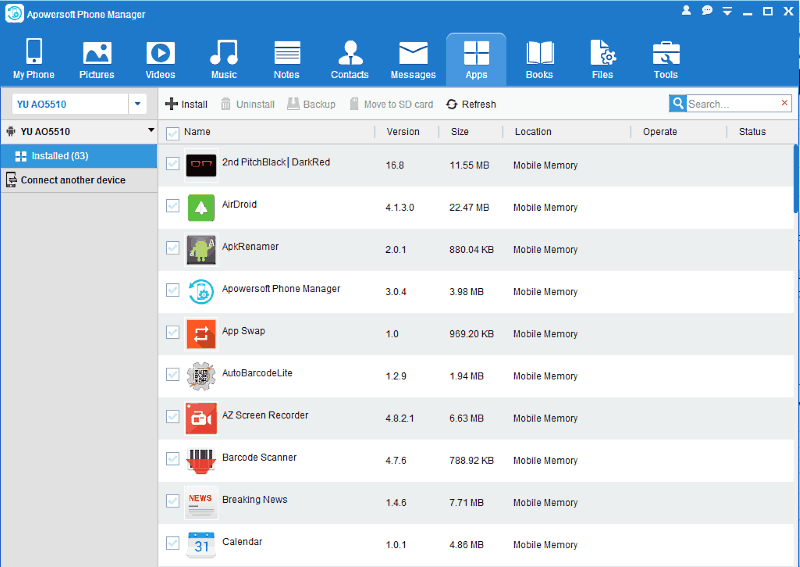Sort by the Location column header
800x567 pixels.
(533, 132)
